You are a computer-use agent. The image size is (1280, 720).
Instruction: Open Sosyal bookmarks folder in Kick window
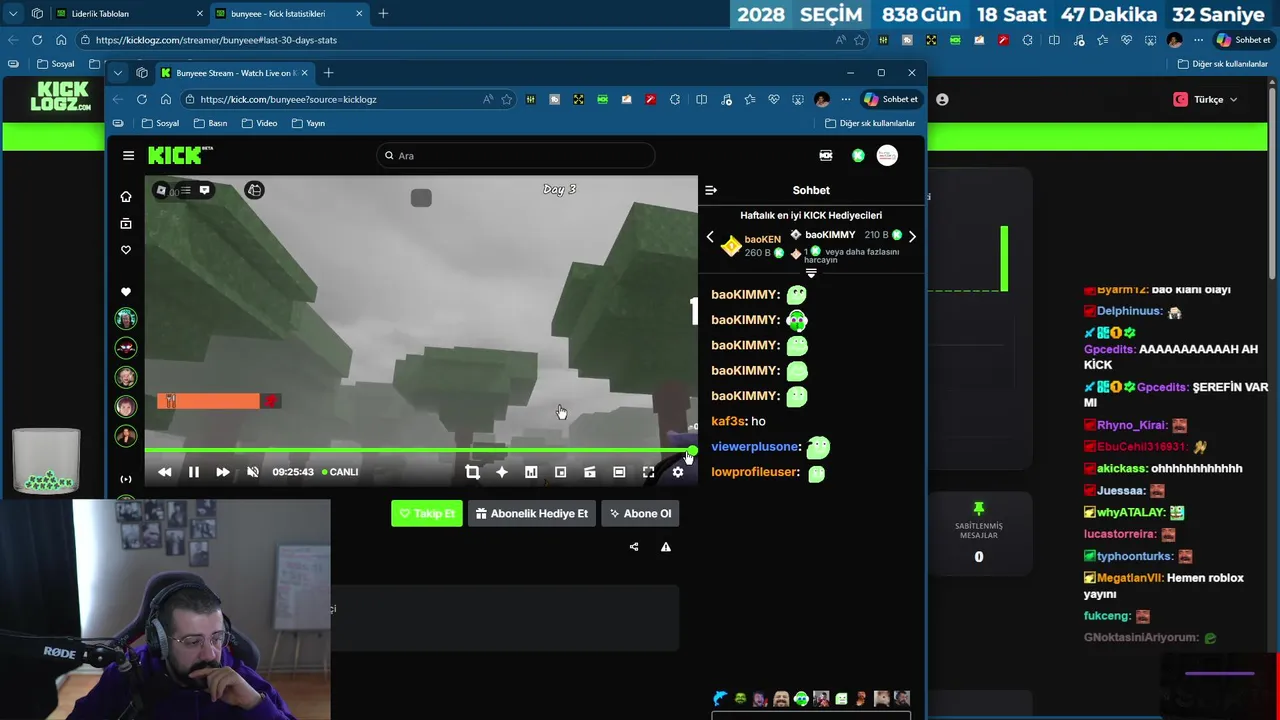click(160, 123)
